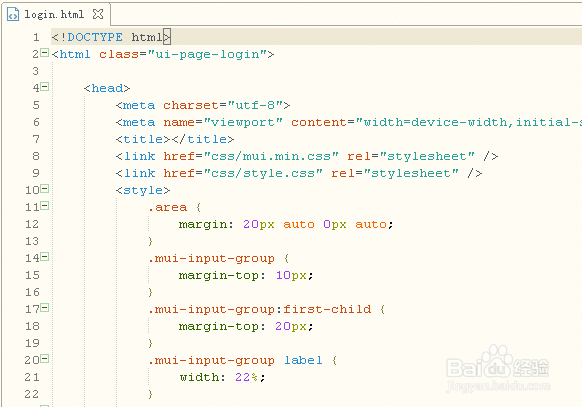
Task: Click line number 22 in gutter
Action: (x=32, y=394)
